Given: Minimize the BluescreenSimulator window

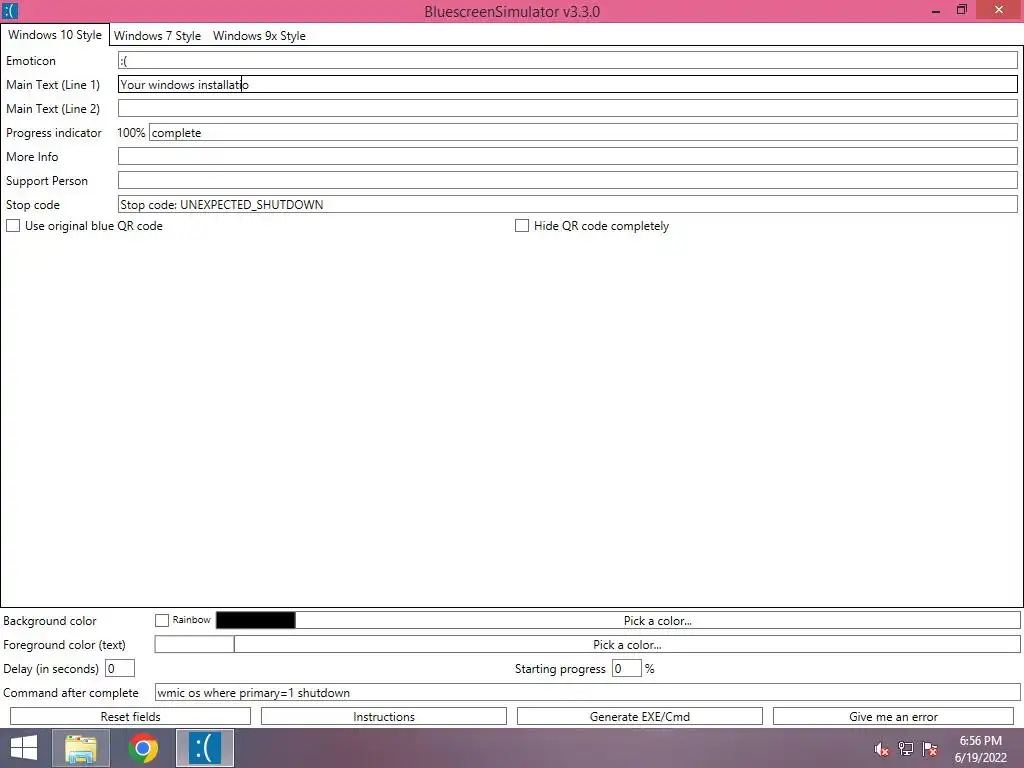Looking at the screenshot, I should (935, 10).
